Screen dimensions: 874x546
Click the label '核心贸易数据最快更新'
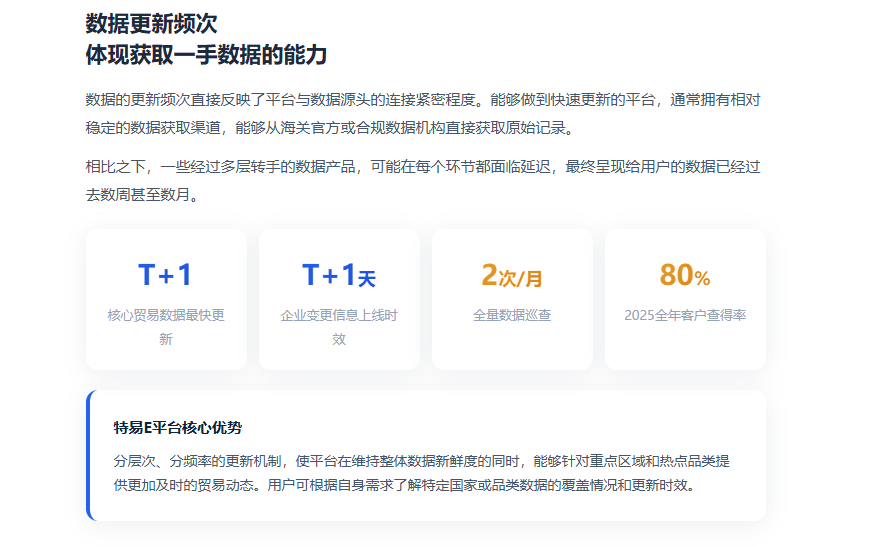coord(166,327)
